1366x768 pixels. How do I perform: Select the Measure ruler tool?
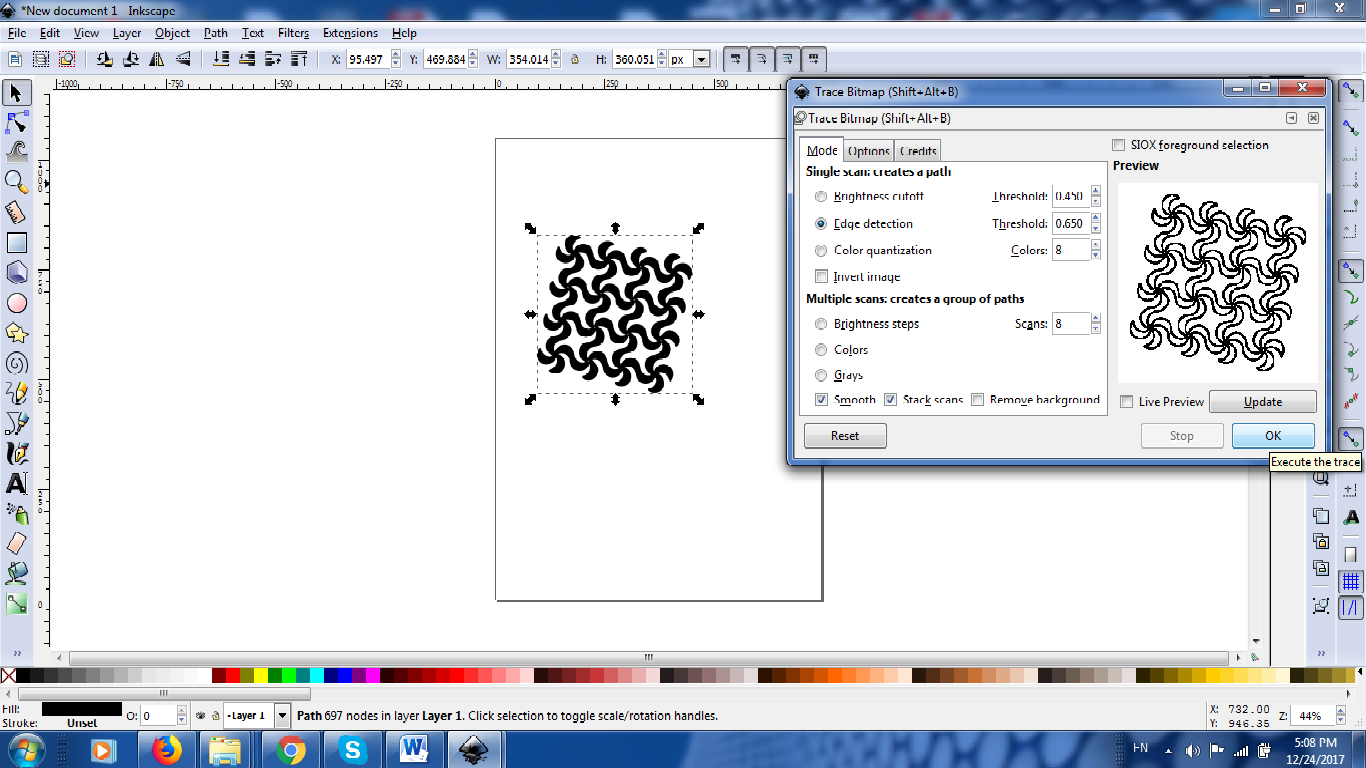[17, 212]
